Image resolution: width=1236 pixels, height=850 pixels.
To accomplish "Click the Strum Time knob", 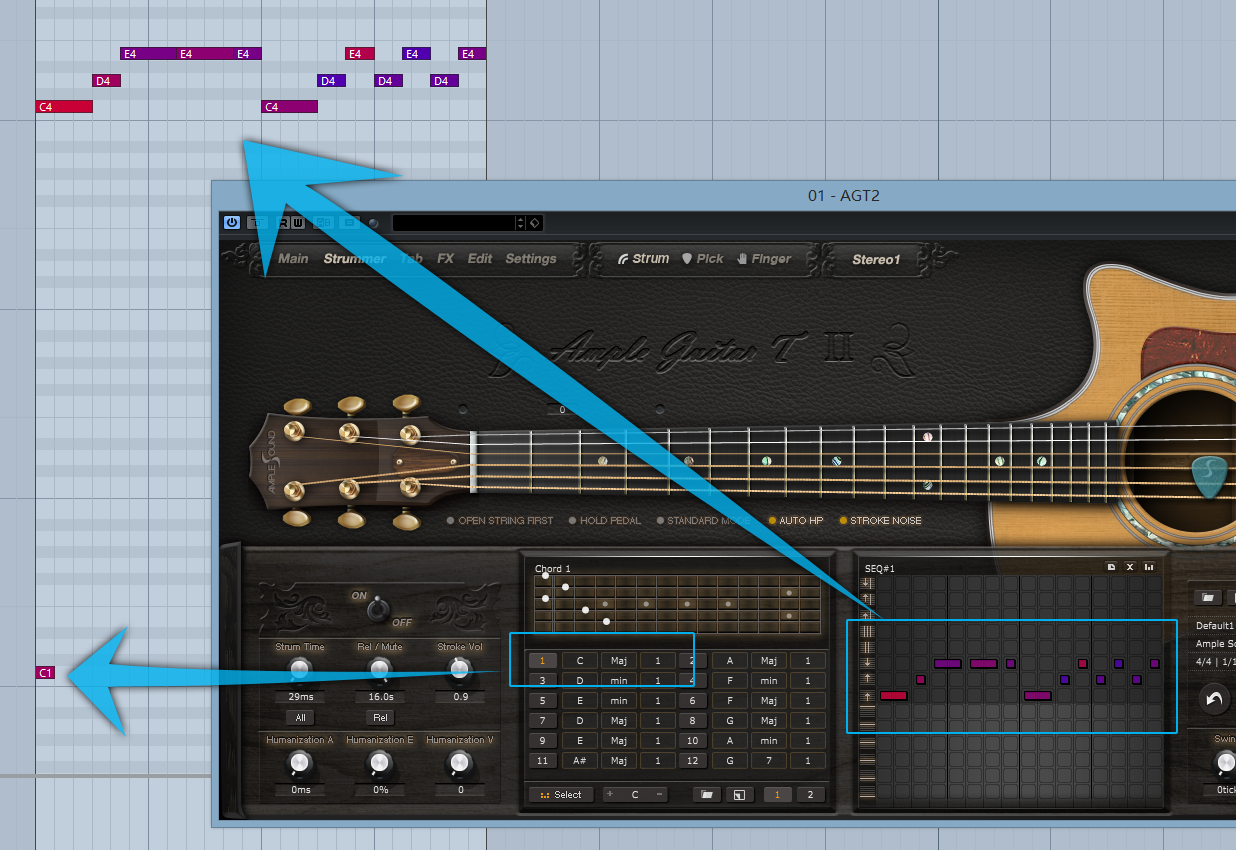I will pyautogui.click(x=299, y=669).
